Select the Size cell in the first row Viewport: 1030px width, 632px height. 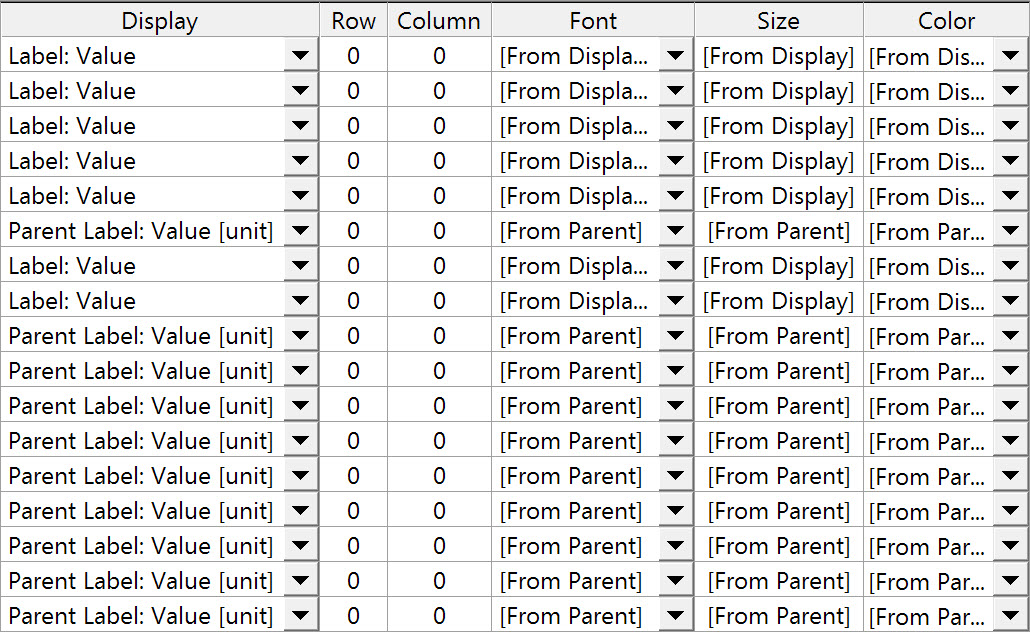[x=778, y=56]
